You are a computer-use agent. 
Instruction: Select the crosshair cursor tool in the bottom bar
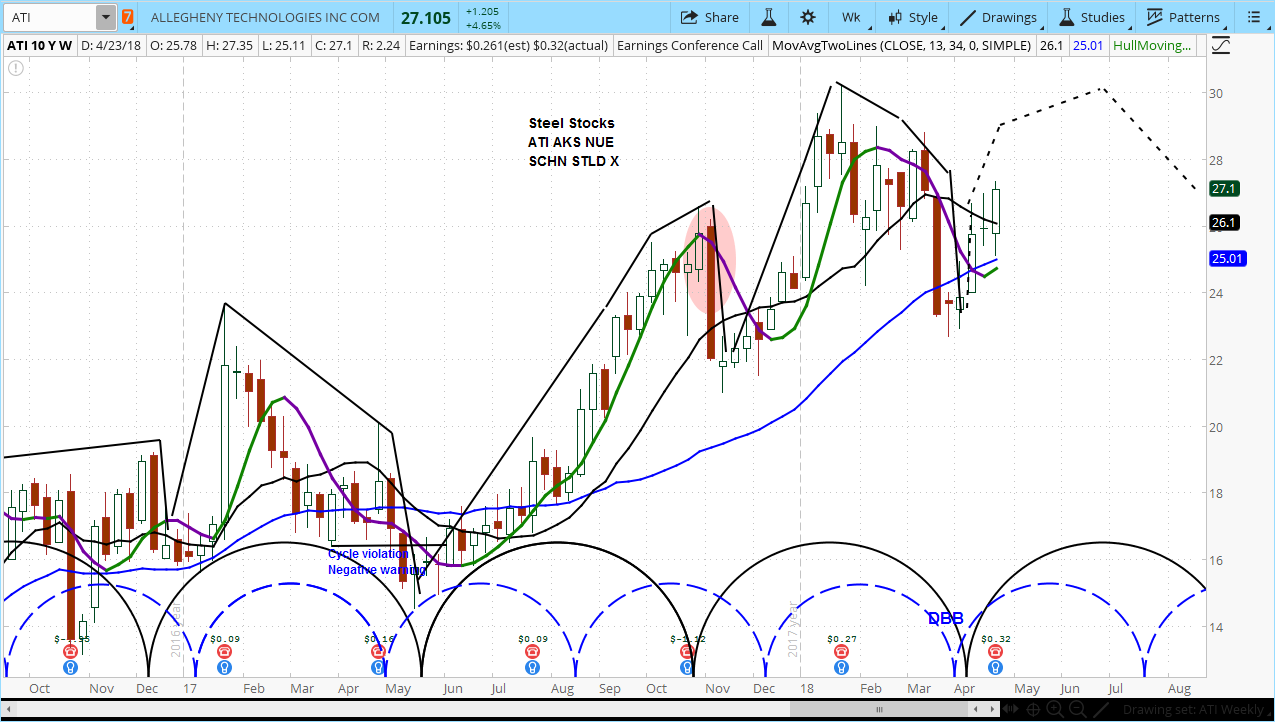(1032, 709)
